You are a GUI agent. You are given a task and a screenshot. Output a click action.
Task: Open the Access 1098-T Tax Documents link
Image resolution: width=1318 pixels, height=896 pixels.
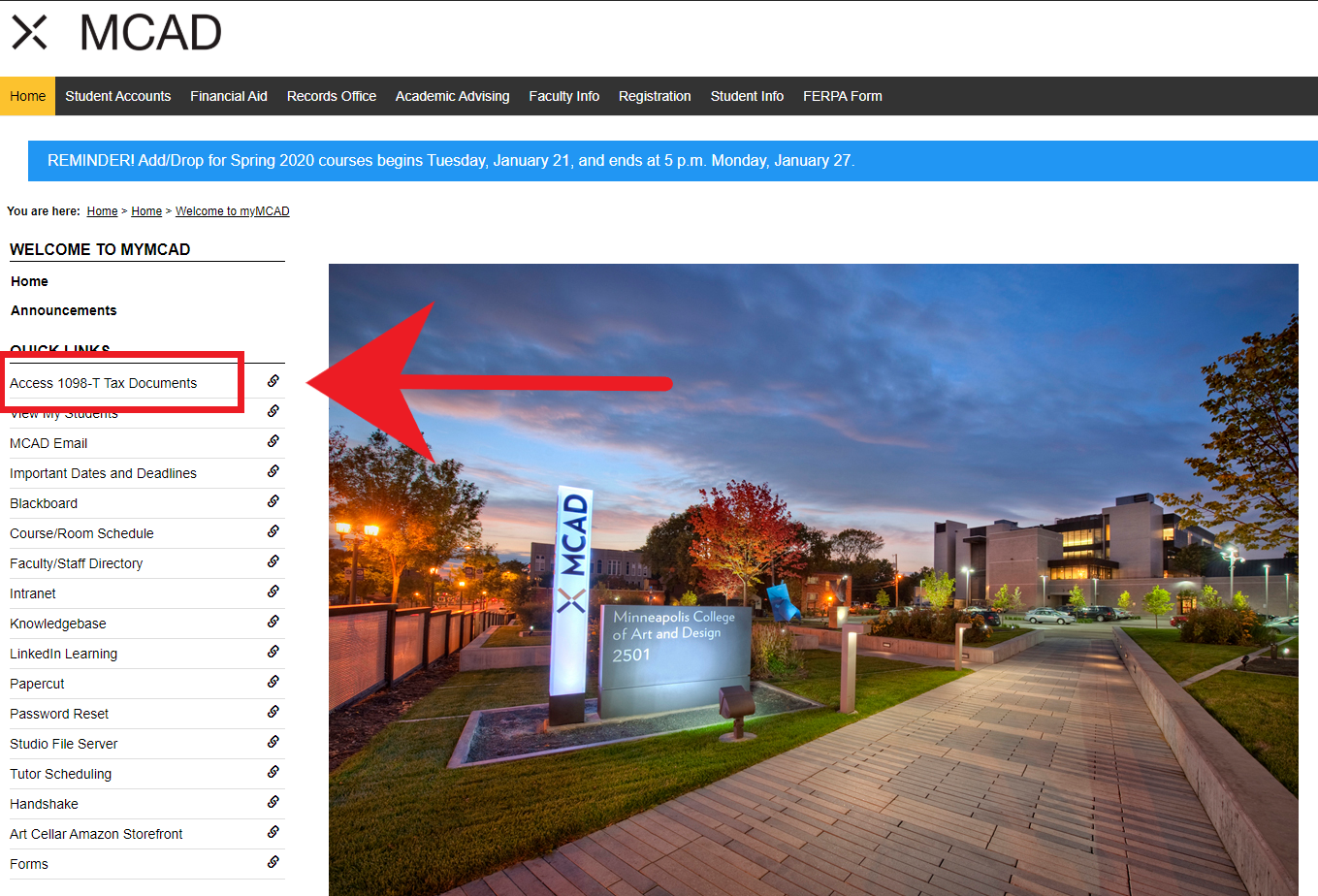tap(104, 383)
